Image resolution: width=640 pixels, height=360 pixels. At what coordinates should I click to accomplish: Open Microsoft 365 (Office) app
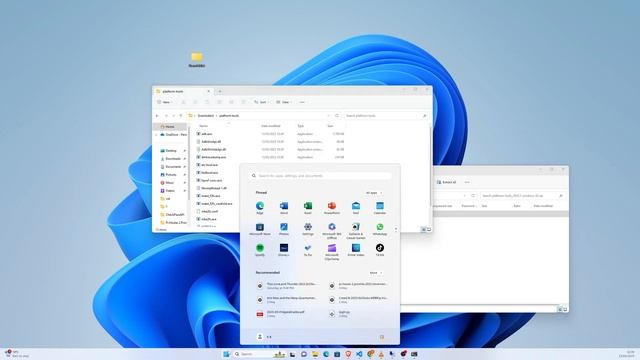[332, 231]
